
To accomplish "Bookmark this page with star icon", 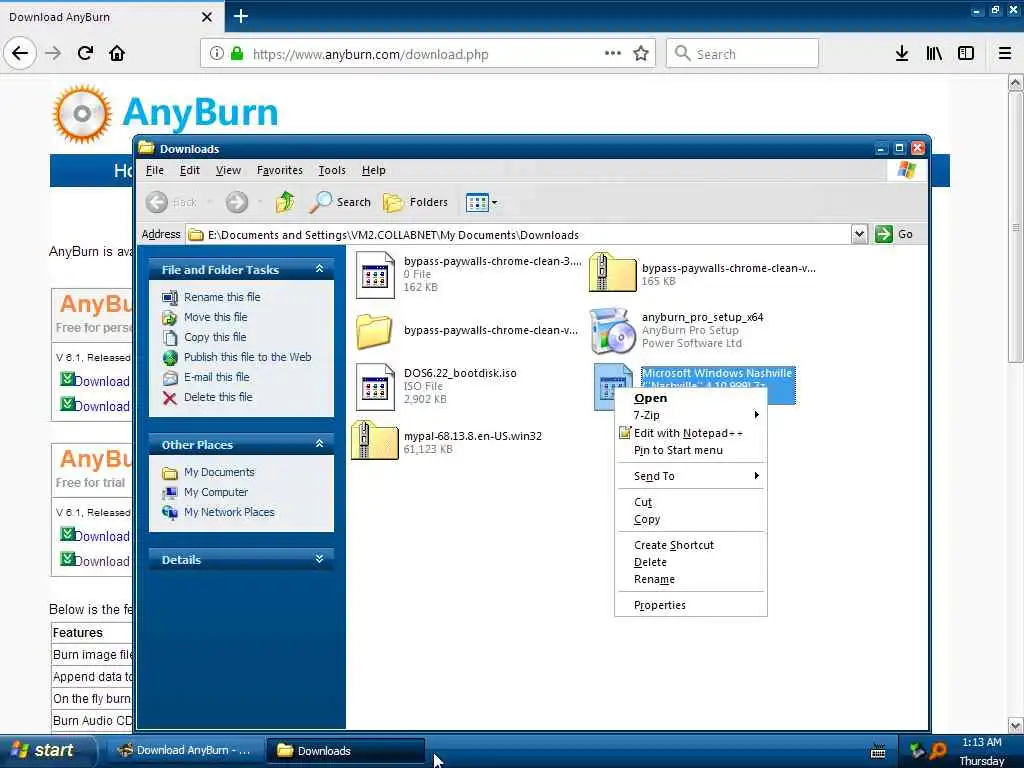I will (x=641, y=54).
